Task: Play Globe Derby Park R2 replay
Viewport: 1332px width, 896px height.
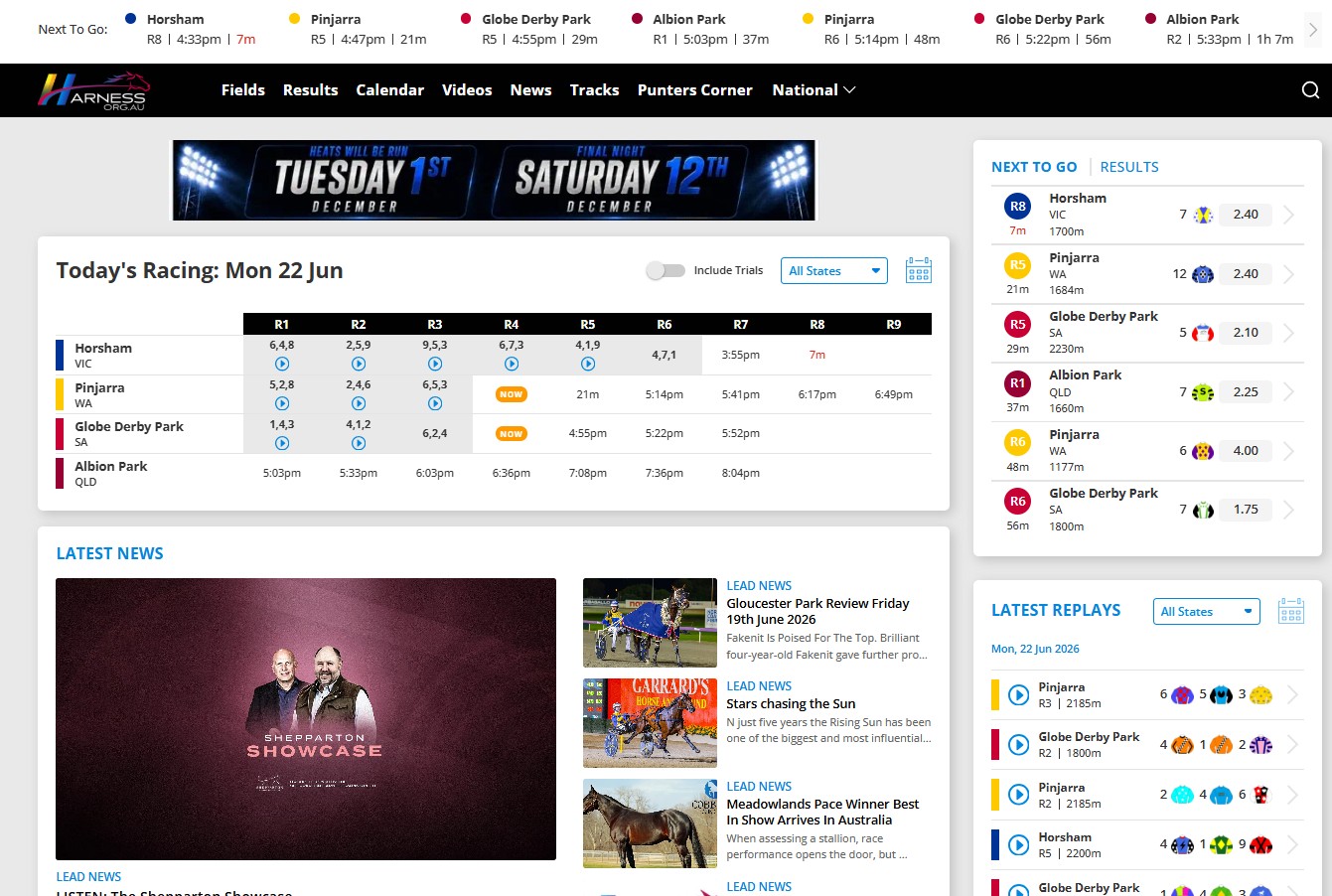Action: pyautogui.click(x=359, y=443)
